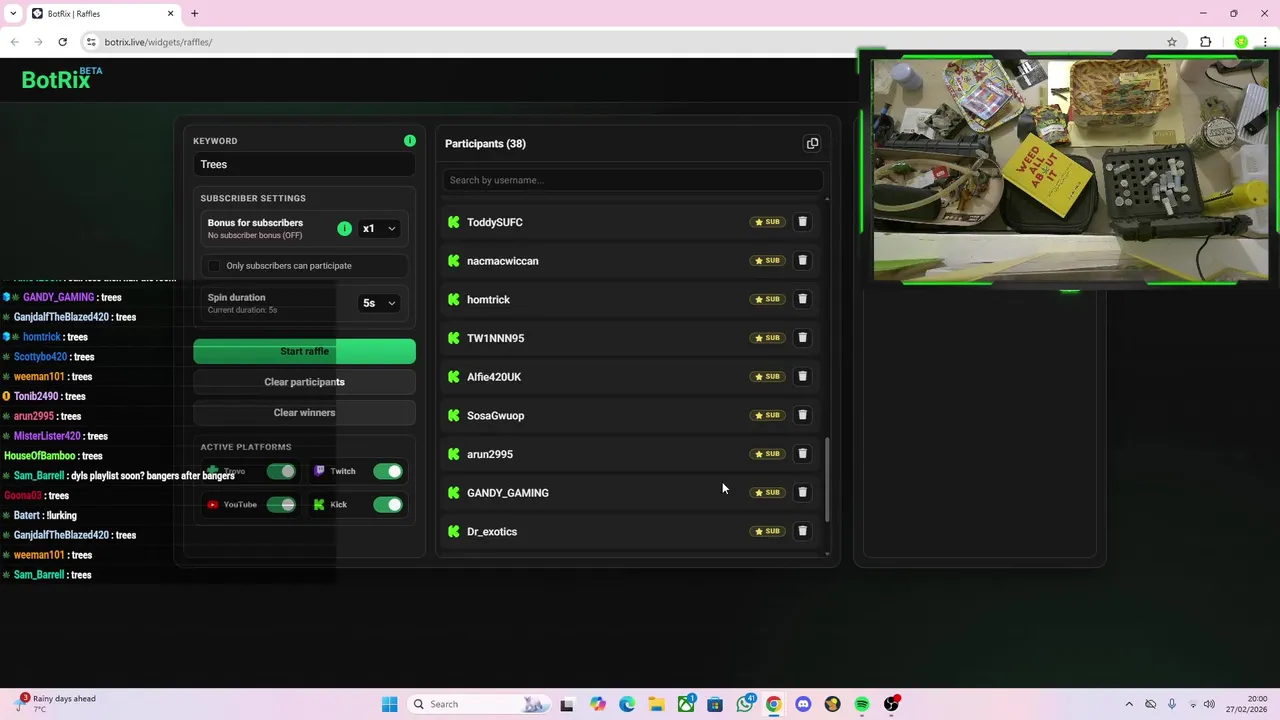Start the raffle

pyautogui.click(x=304, y=351)
